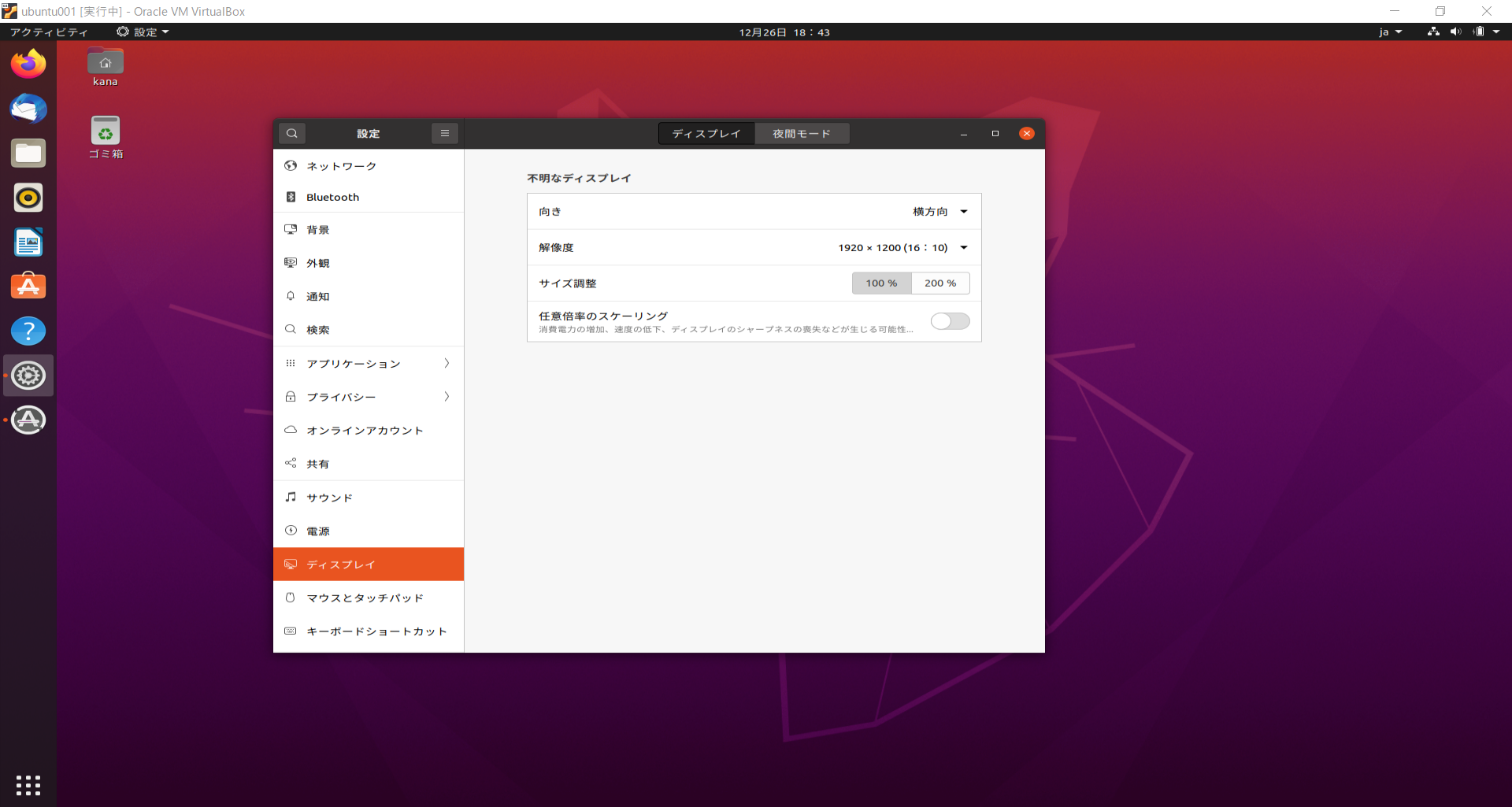Open the Files manager in the dock
1512x807 pixels.
tap(28, 154)
